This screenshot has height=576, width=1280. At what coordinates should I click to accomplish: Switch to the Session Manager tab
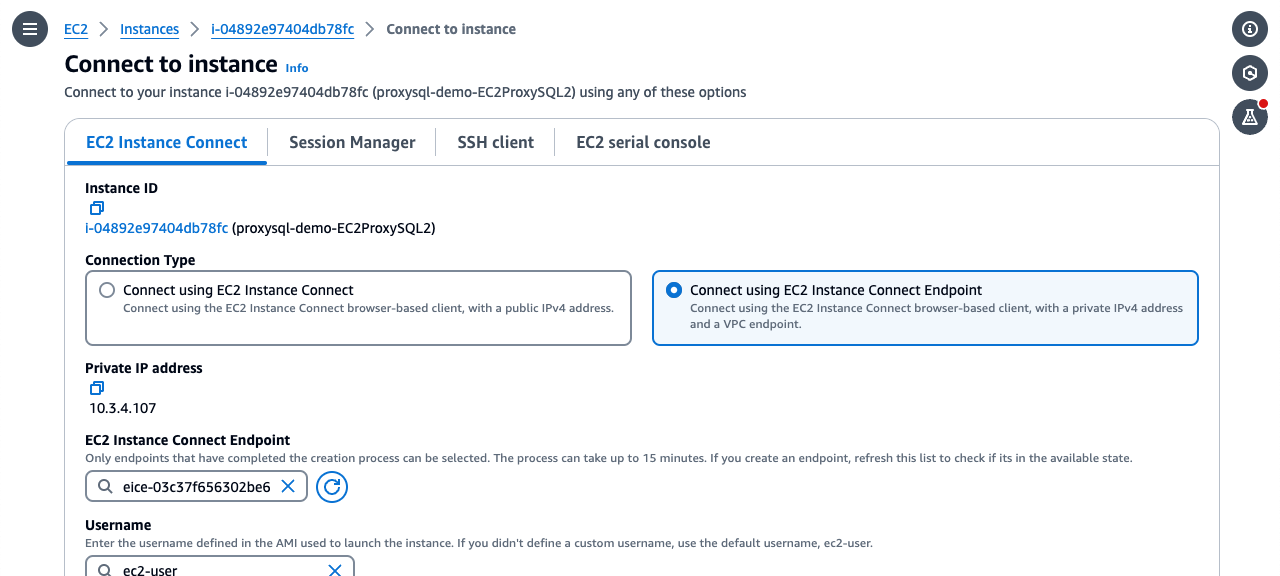(x=352, y=142)
